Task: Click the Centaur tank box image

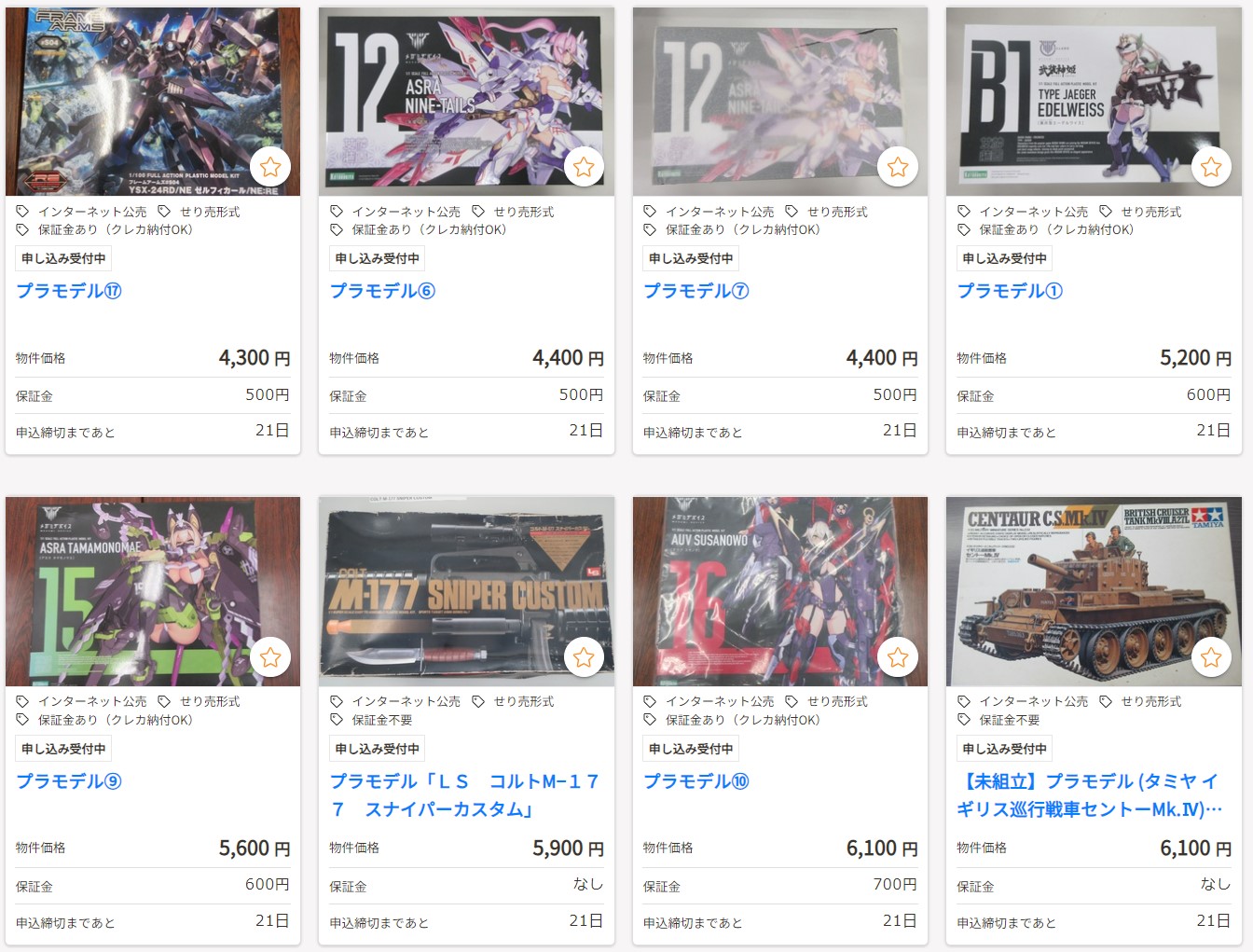Action: click(1094, 591)
